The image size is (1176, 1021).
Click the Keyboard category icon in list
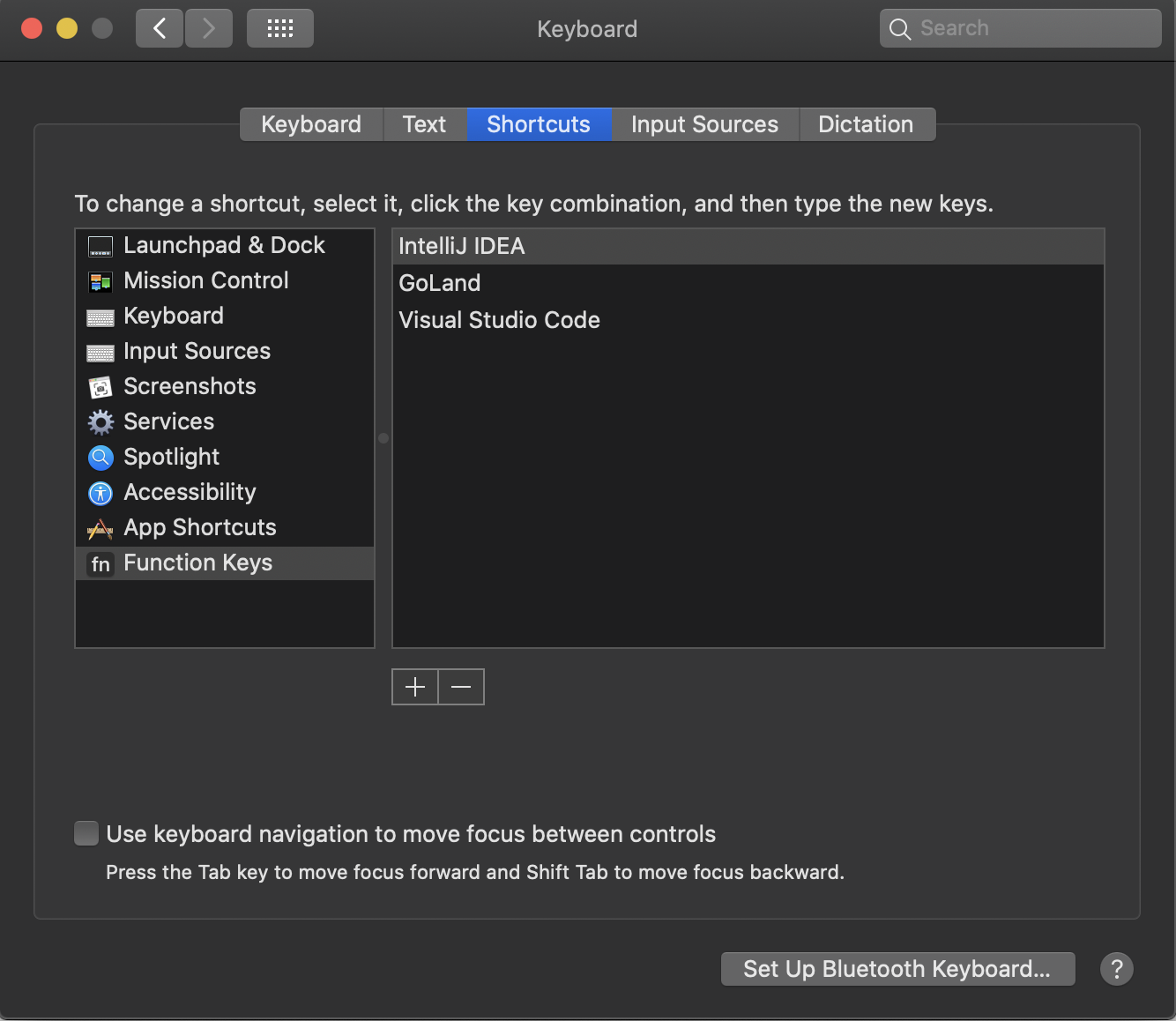(100, 317)
